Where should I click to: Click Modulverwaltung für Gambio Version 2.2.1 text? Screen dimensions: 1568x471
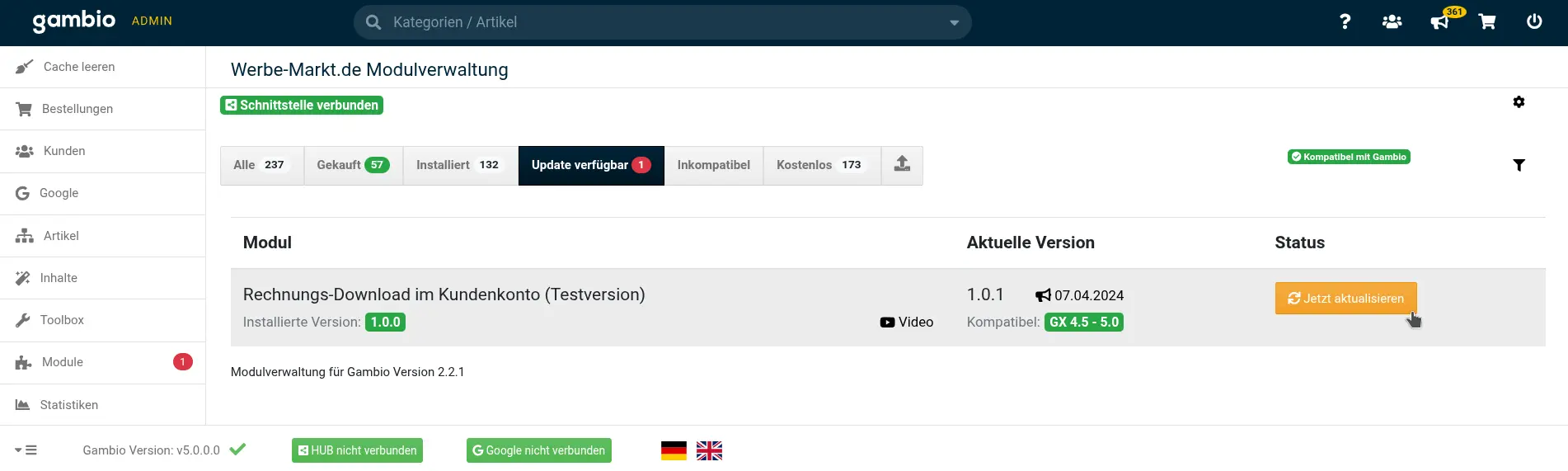[x=348, y=372]
